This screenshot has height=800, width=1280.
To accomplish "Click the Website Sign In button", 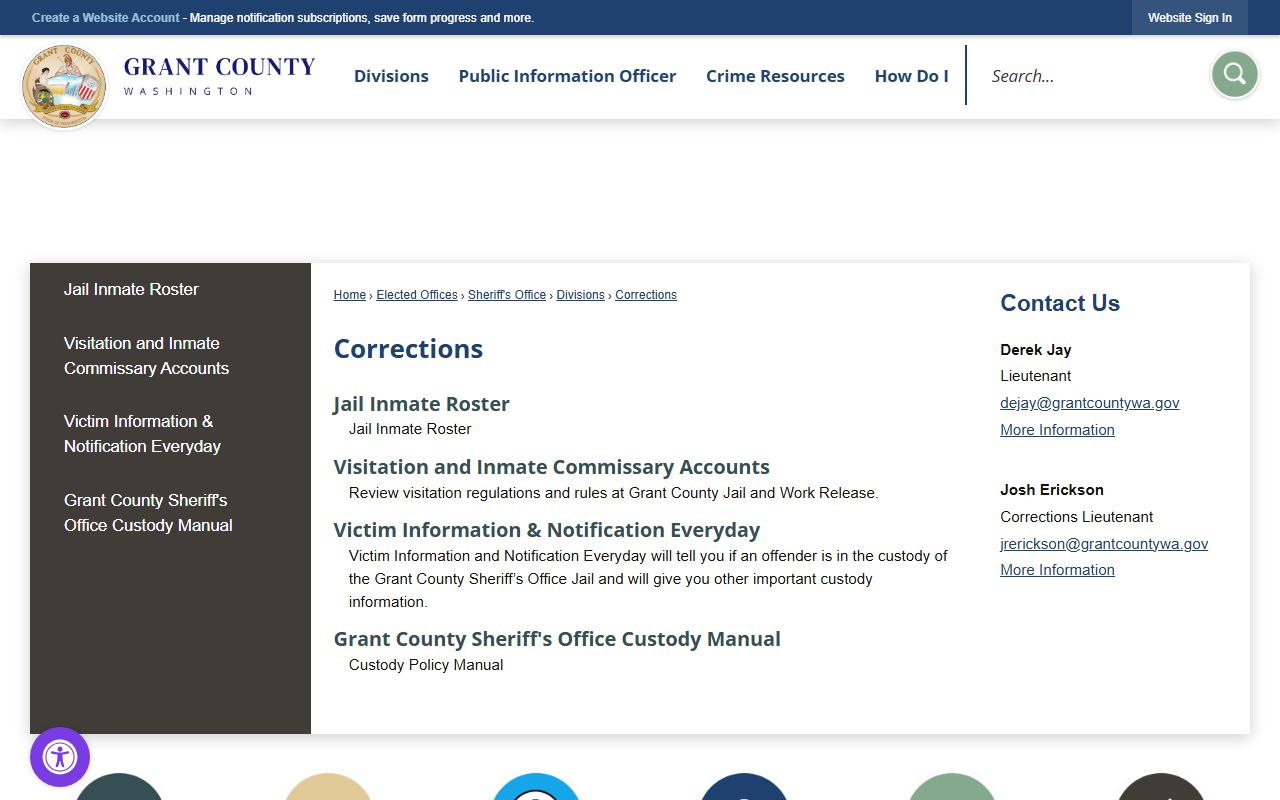I will 1189,18.
